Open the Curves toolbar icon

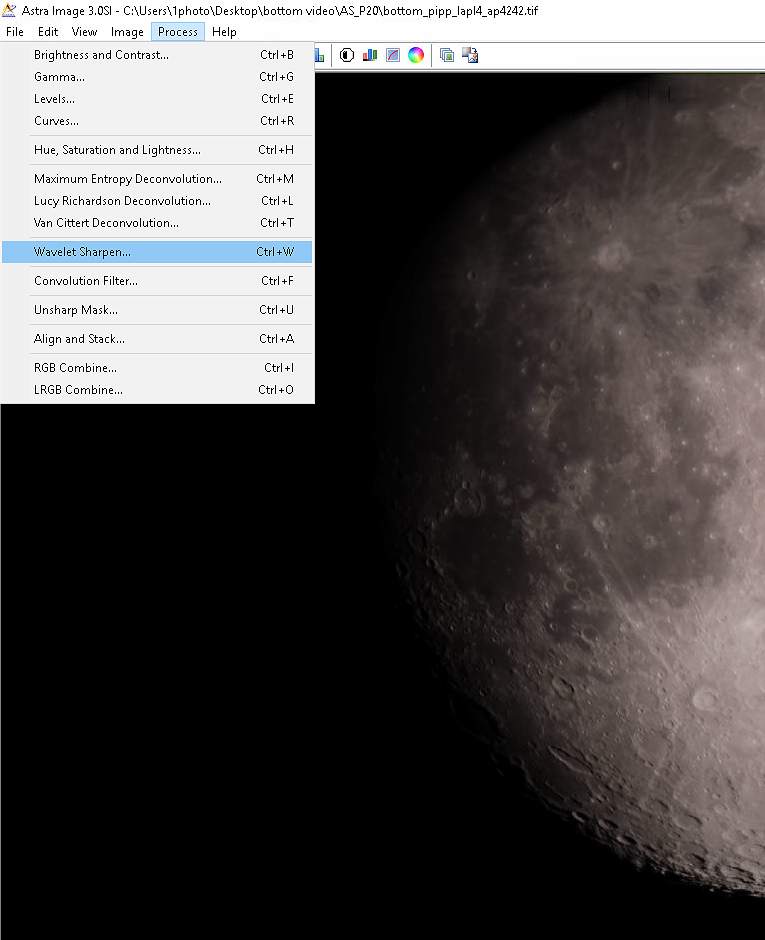[x=393, y=55]
